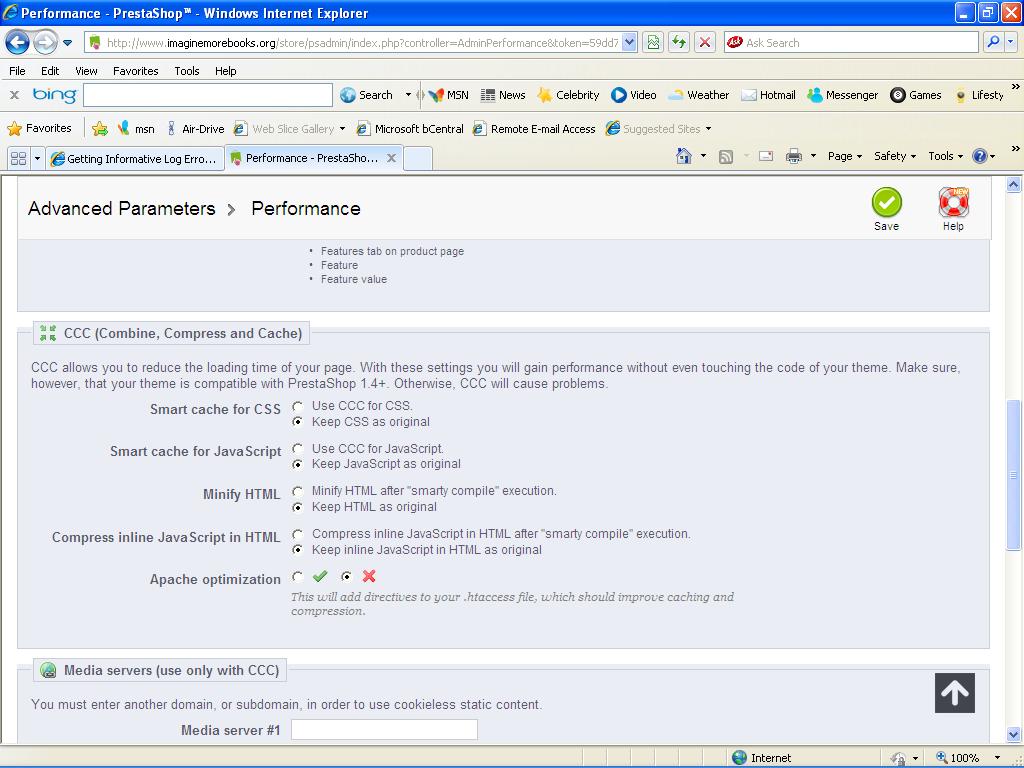Select Use CCC for CSS option
This screenshot has width=1024, height=768.
(x=297, y=406)
